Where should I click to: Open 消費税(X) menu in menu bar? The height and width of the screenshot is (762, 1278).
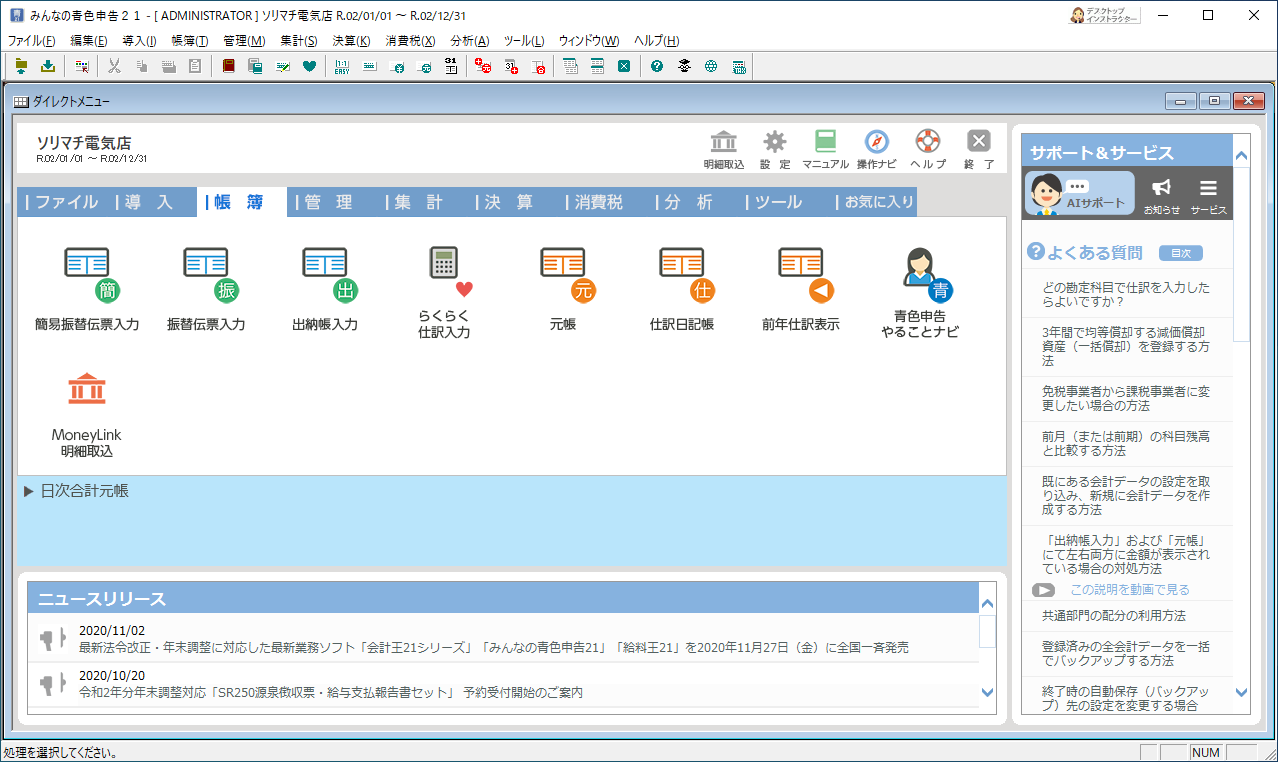tap(410, 41)
